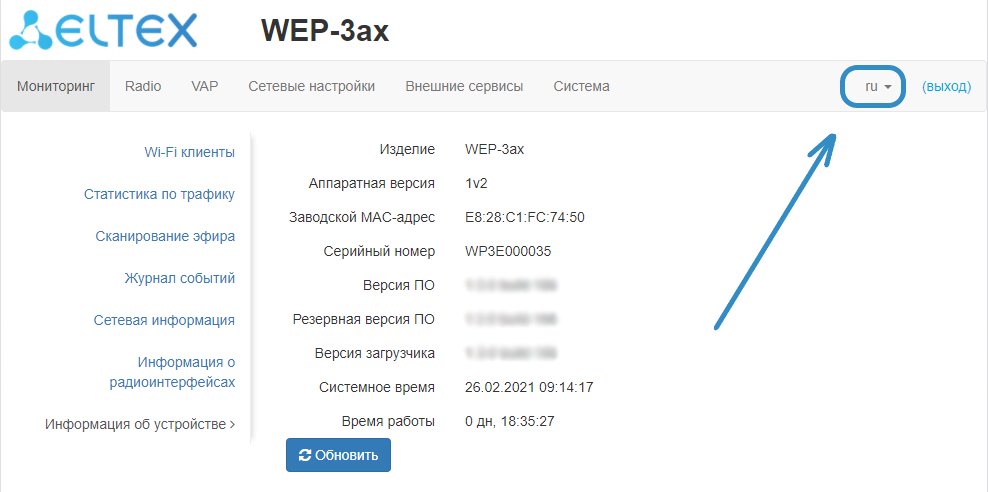Show the Журнал событий
Screen dimensions: 988x492
(x=180, y=278)
